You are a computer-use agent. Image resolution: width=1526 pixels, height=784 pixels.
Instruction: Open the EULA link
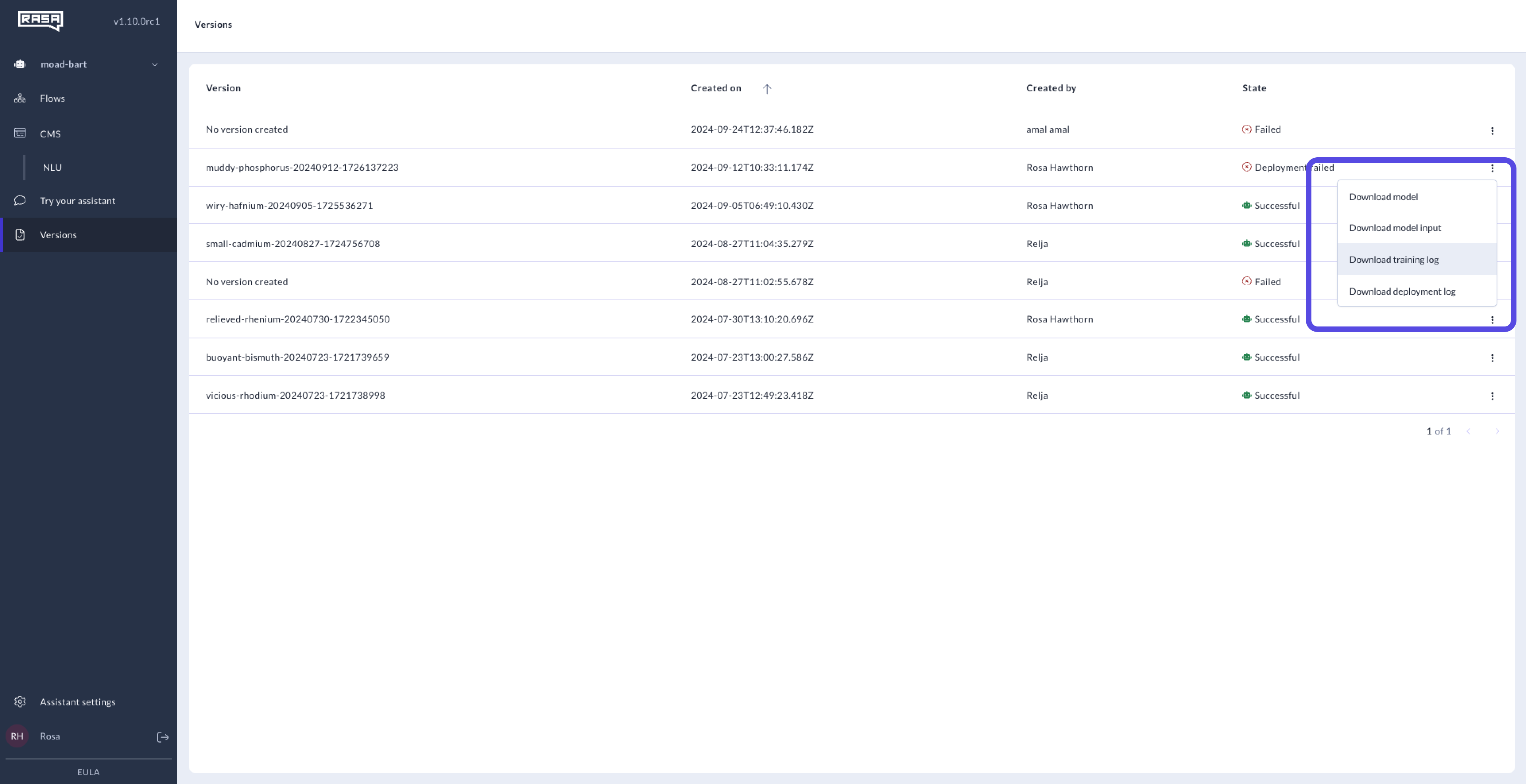point(88,772)
